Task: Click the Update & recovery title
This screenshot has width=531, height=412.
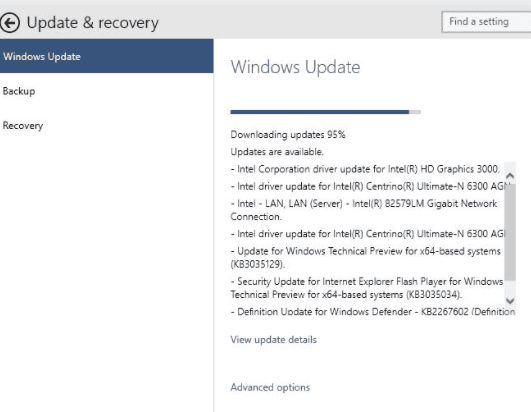Action: coord(92,23)
